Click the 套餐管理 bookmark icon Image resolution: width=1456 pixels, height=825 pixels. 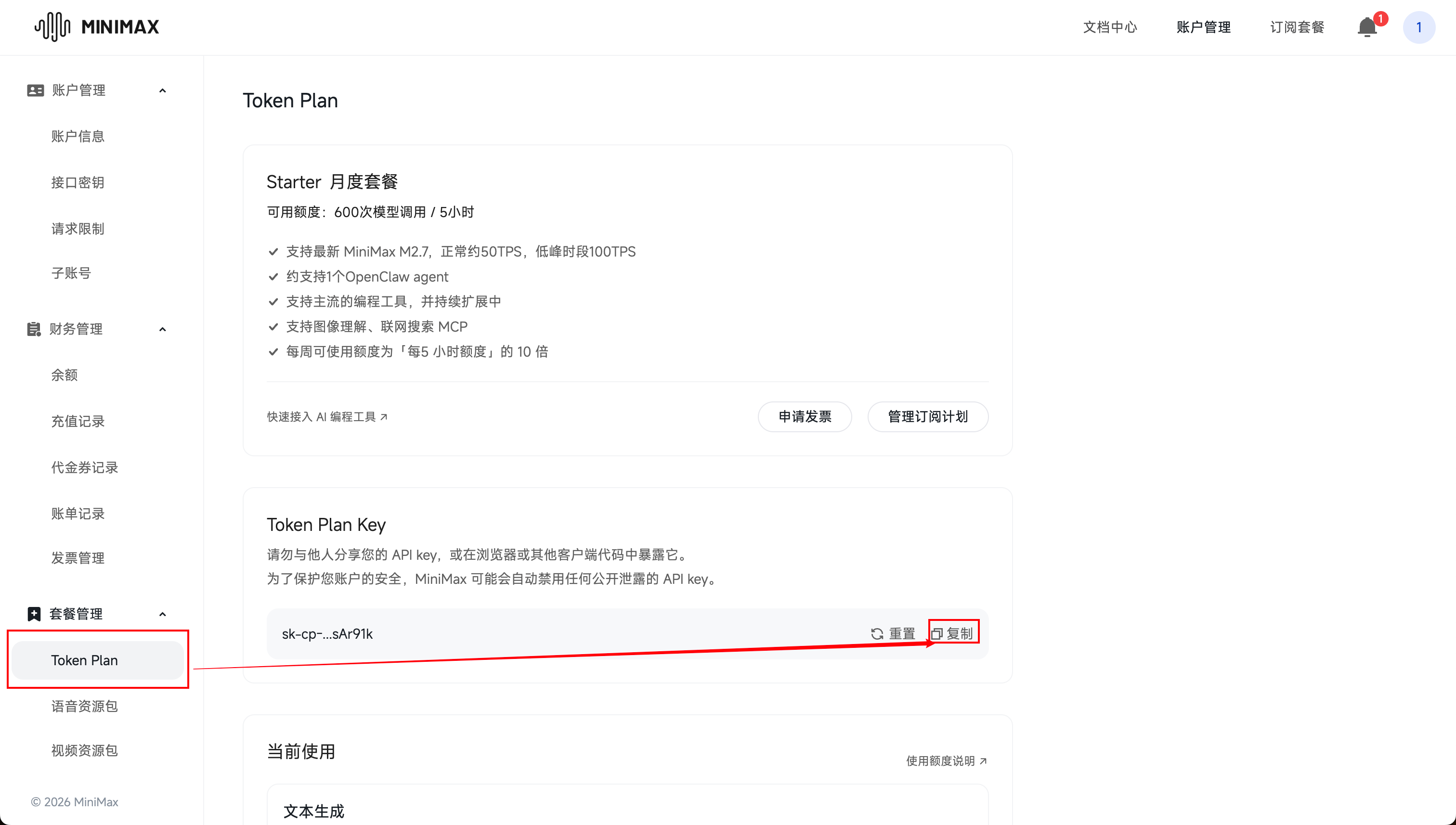tap(34, 614)
